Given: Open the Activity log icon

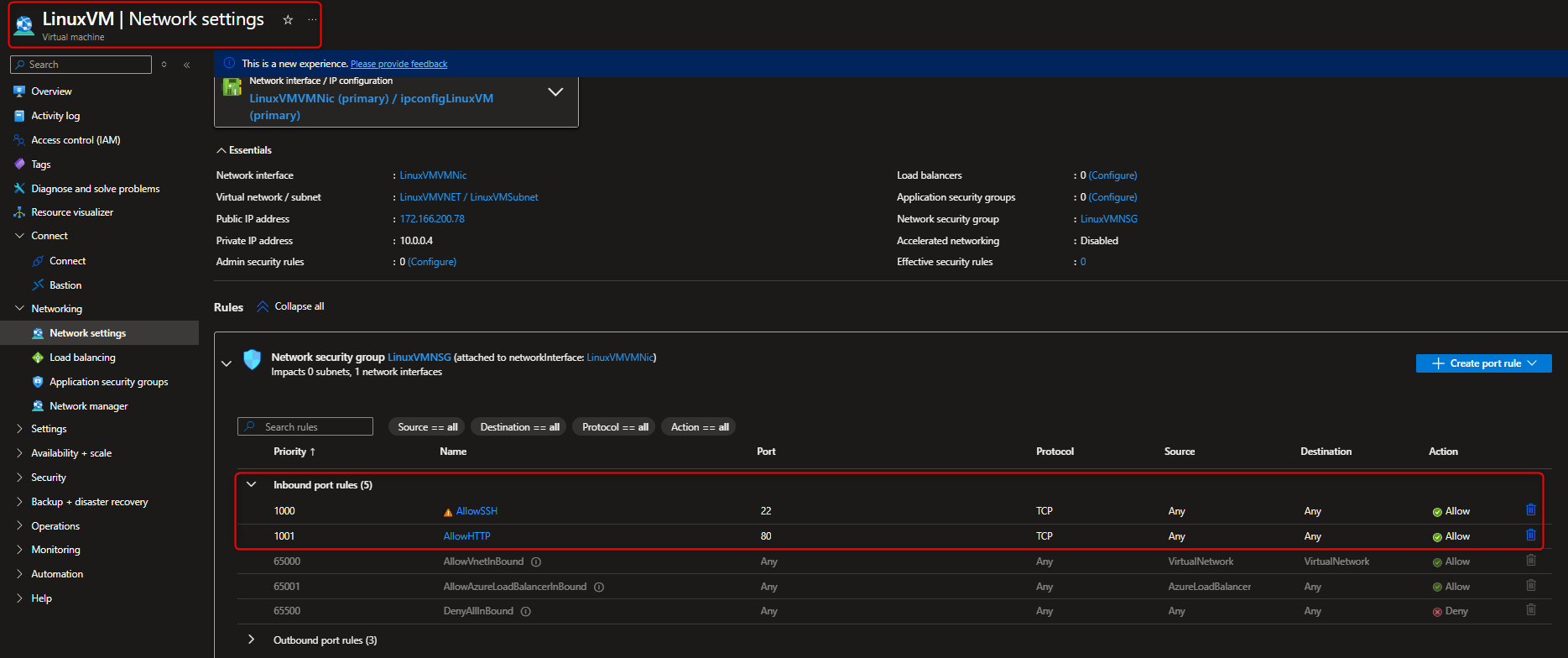Looking at the screenshot, I should [x=19, y=116].
